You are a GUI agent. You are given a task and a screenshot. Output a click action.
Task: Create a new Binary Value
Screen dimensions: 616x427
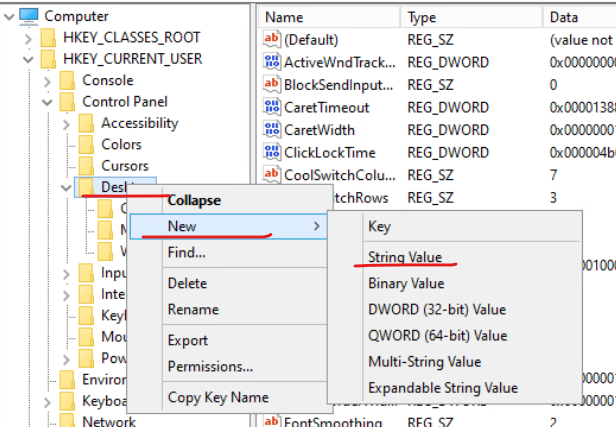pyautogui.click(x=406, y=283)
